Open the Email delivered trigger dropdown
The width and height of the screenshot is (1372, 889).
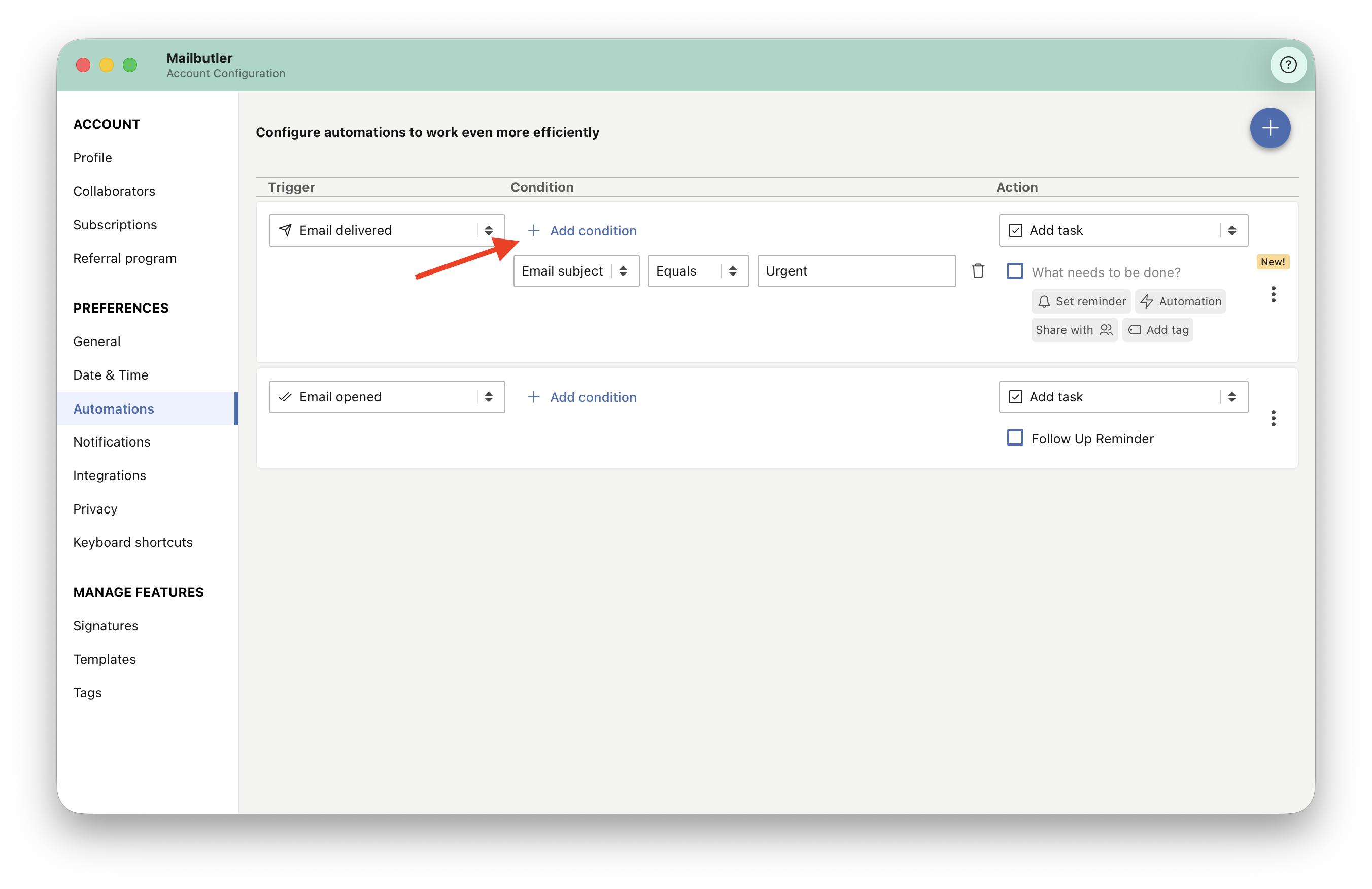click(x=387, y=230)
